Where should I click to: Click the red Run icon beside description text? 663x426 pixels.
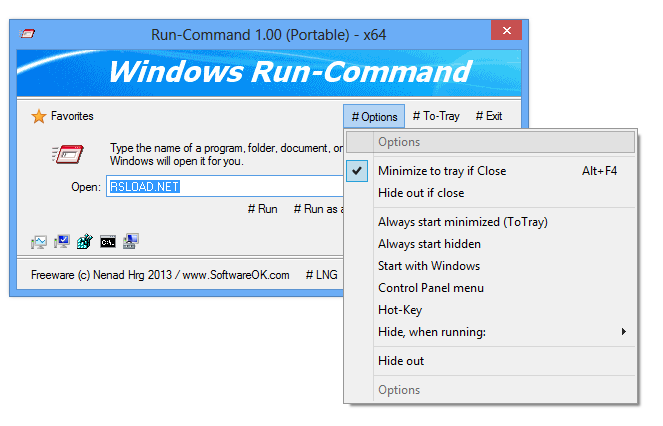pyautogui.click(x=68, y=154)
